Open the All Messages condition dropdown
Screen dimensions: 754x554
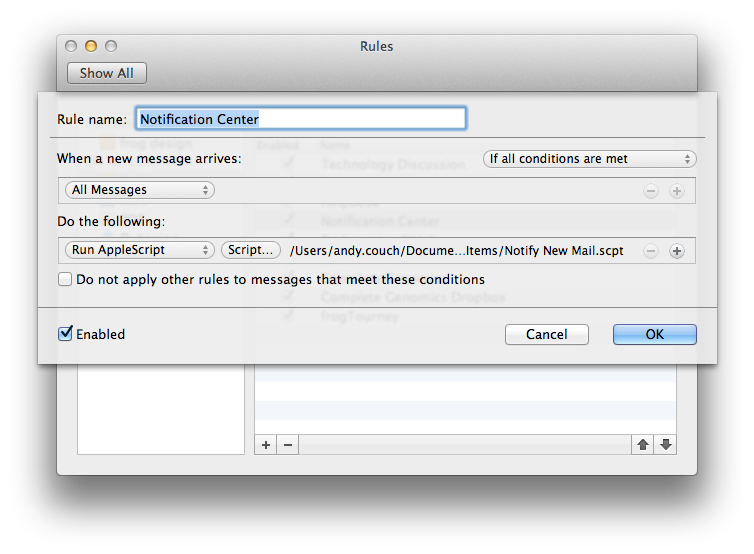[x=140, y=190]
